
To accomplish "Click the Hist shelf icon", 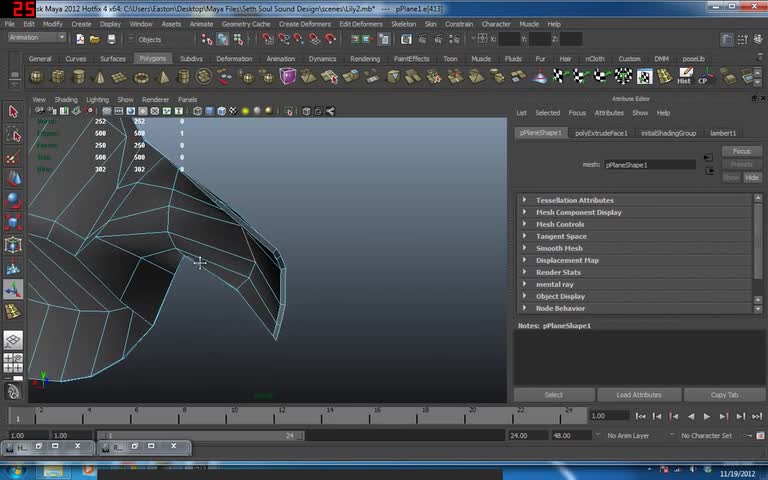I will pos(684,77).
